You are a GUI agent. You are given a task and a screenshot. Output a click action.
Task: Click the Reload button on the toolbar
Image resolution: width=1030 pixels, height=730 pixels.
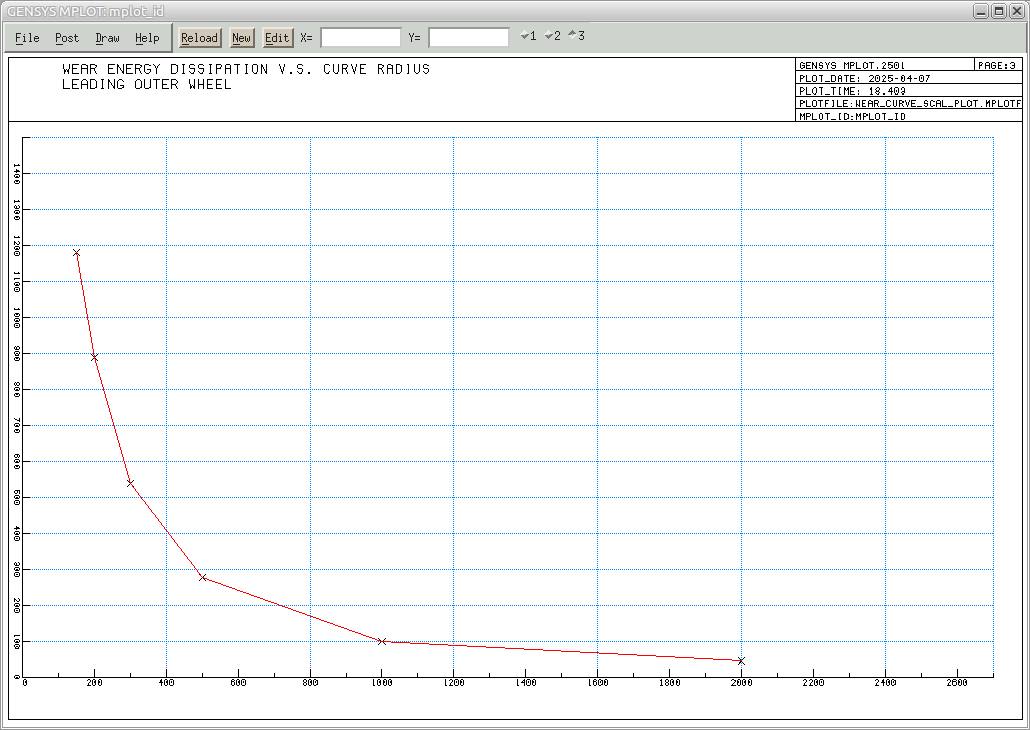point(199,37)
